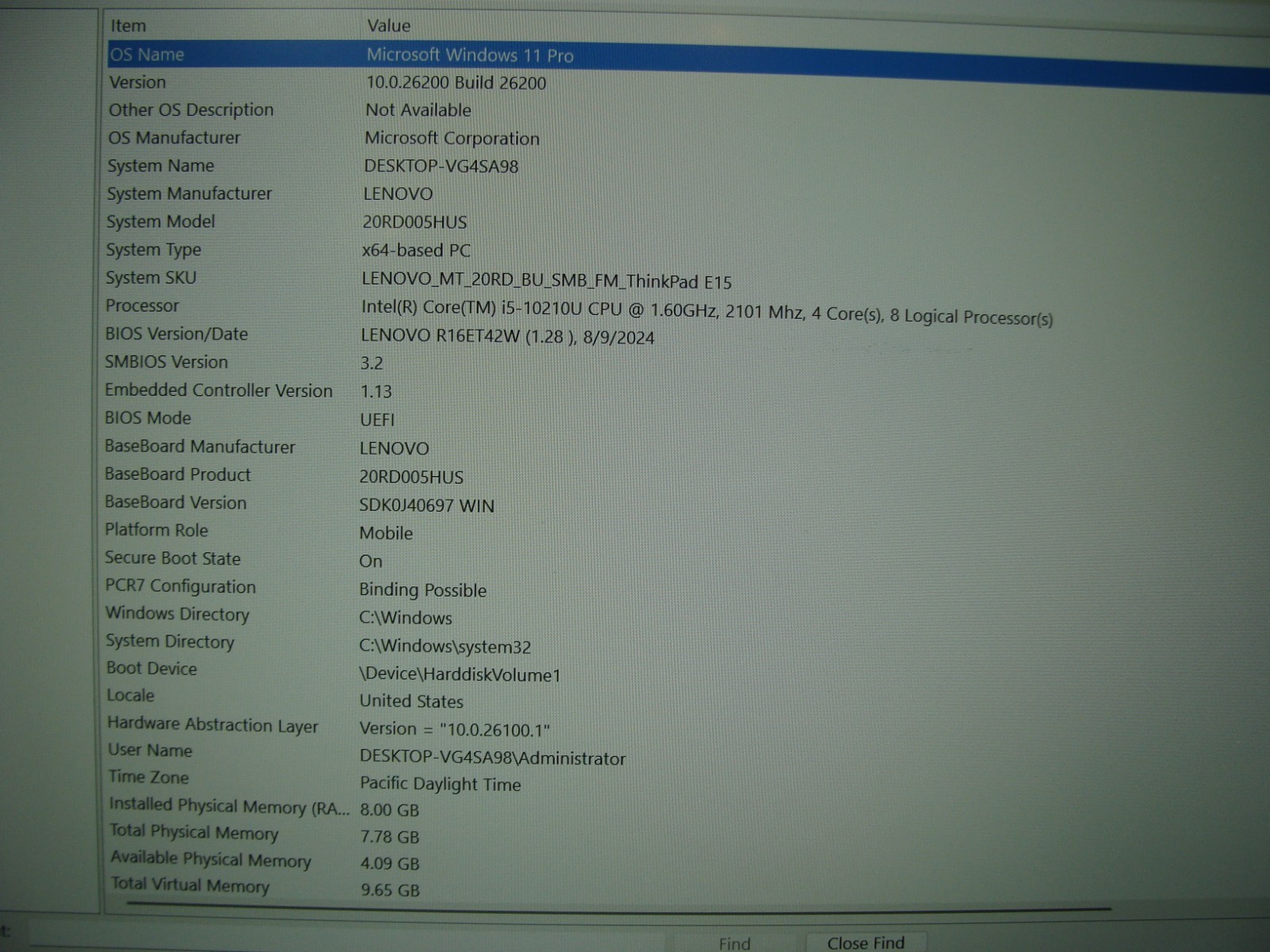
Task: Click the ThinkPad E15 SKU value
Action: (547, 281)
